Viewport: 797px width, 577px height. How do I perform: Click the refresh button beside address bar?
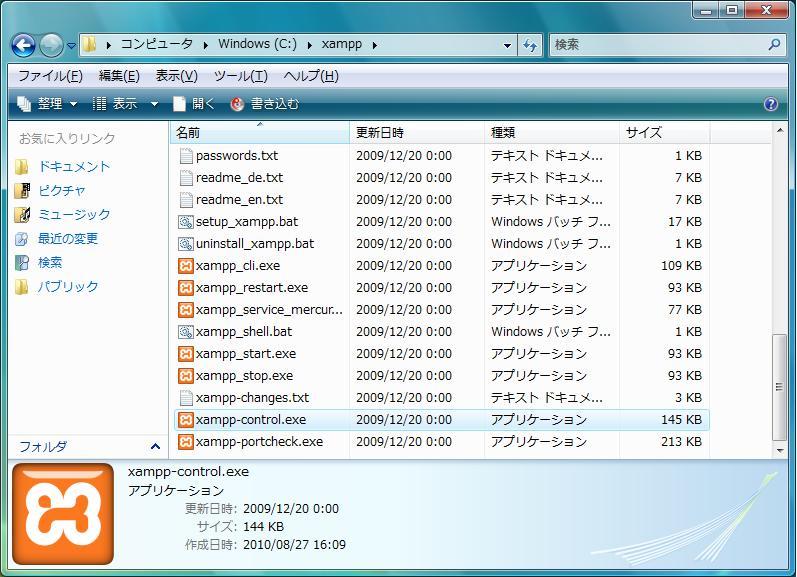(x=530, y=45)
